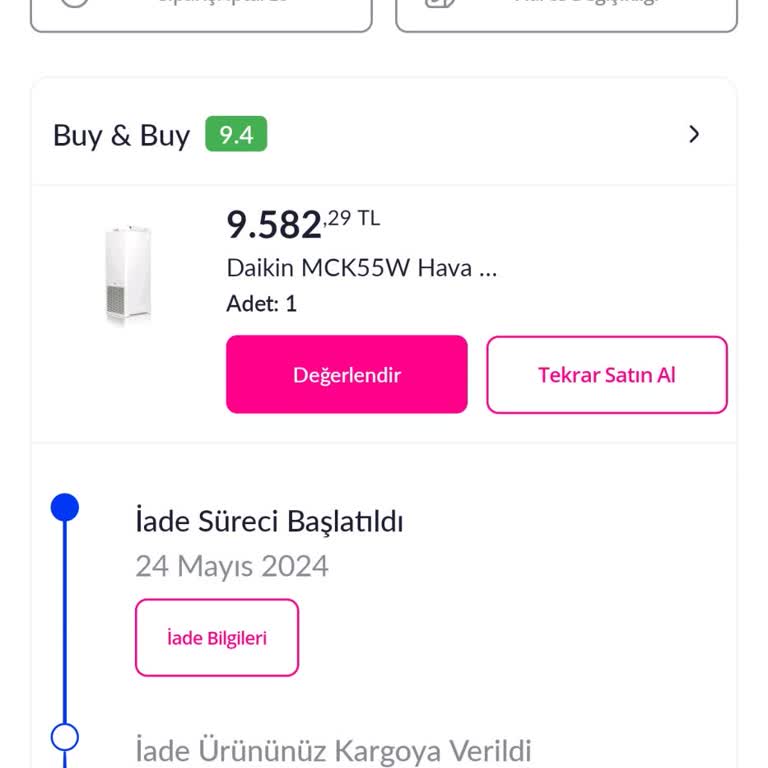Click the partially visible top-right outlined button
This screenshot has height=768, width=768.
tap(566, 12)
